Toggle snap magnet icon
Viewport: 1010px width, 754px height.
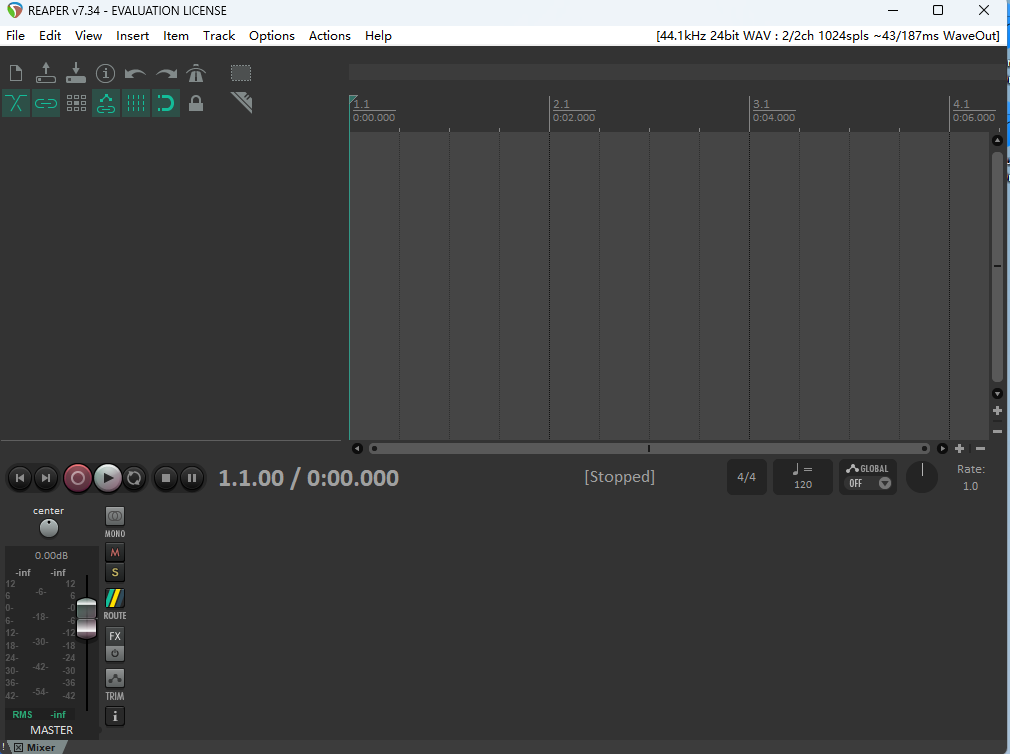[166, 103]
